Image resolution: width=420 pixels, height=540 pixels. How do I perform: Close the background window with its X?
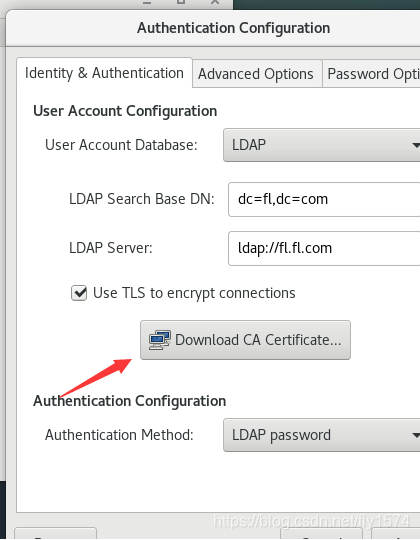tap(215, 2)
